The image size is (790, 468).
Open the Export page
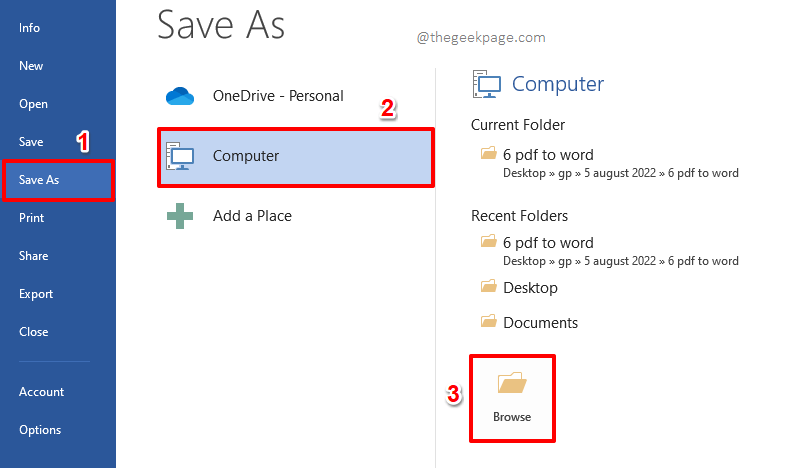(x=35, y=294)
